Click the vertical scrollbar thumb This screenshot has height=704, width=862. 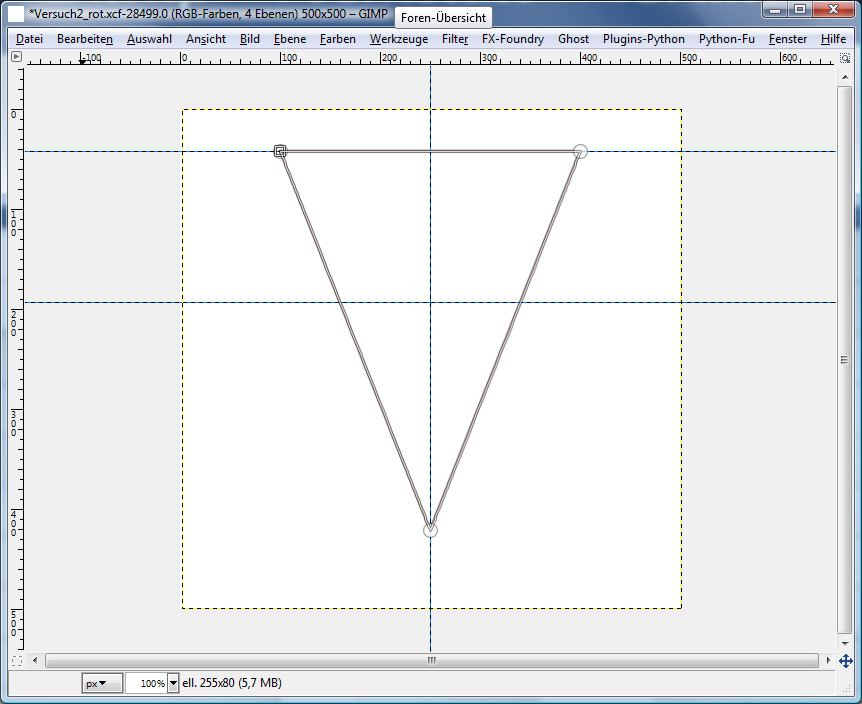(x=845, y=360)
